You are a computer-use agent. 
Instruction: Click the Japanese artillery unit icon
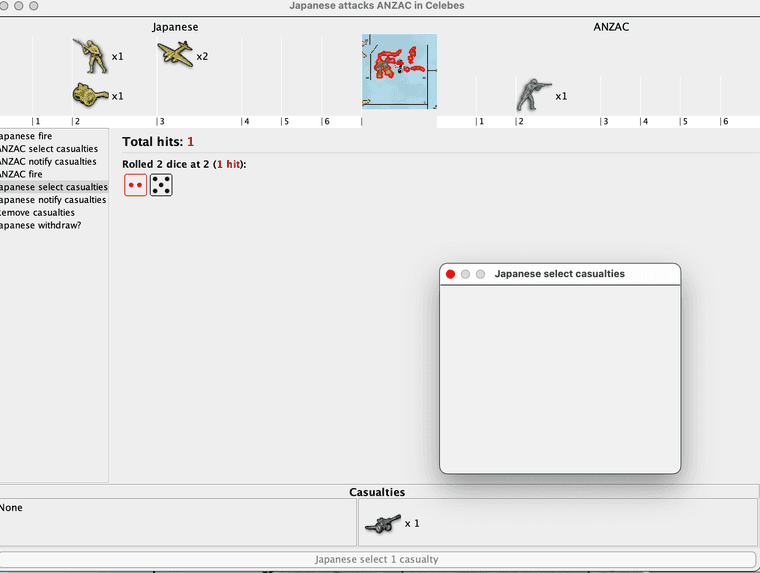90,95
